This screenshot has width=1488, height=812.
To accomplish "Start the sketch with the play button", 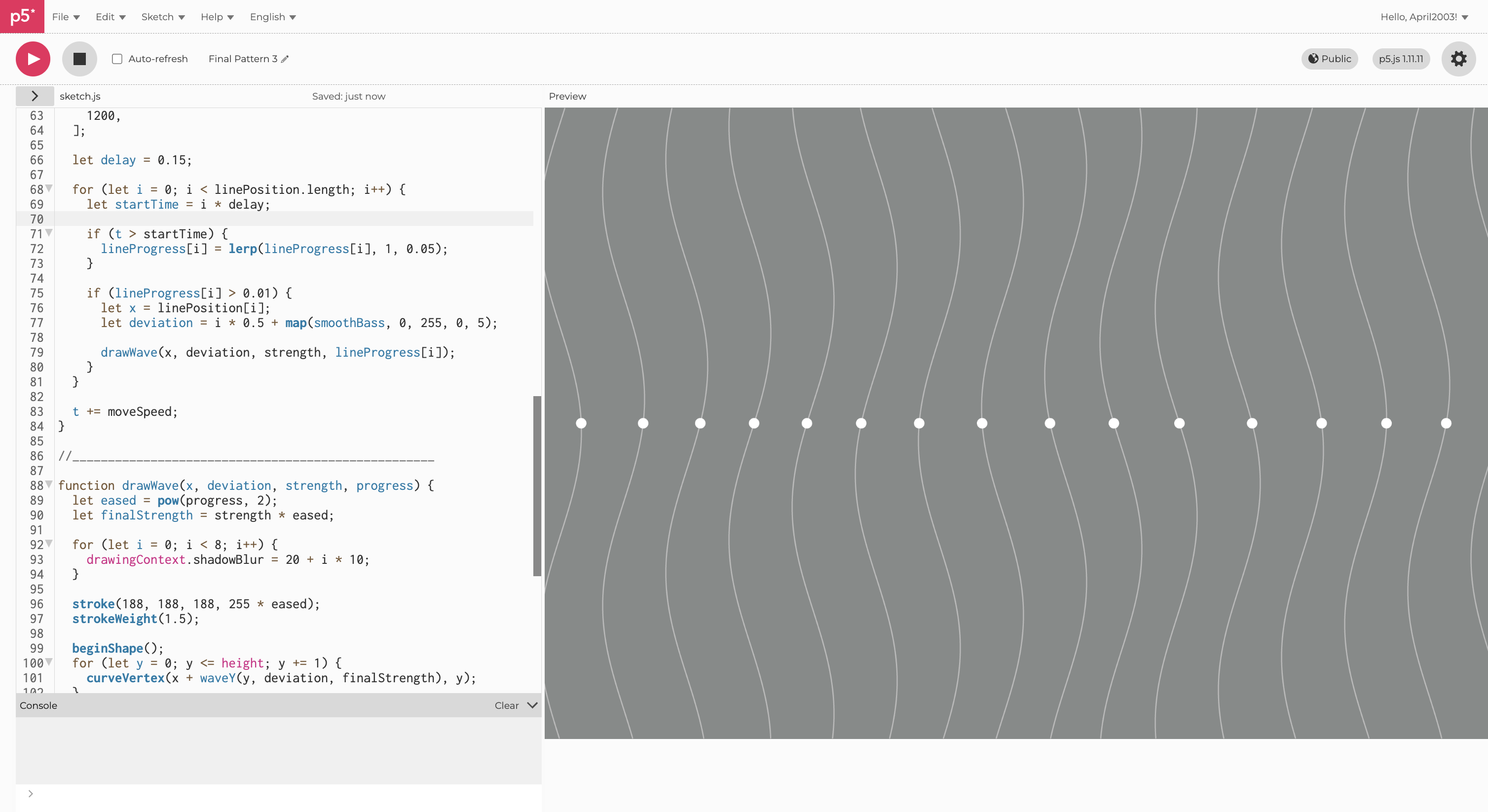I will [x=33, y=59].
